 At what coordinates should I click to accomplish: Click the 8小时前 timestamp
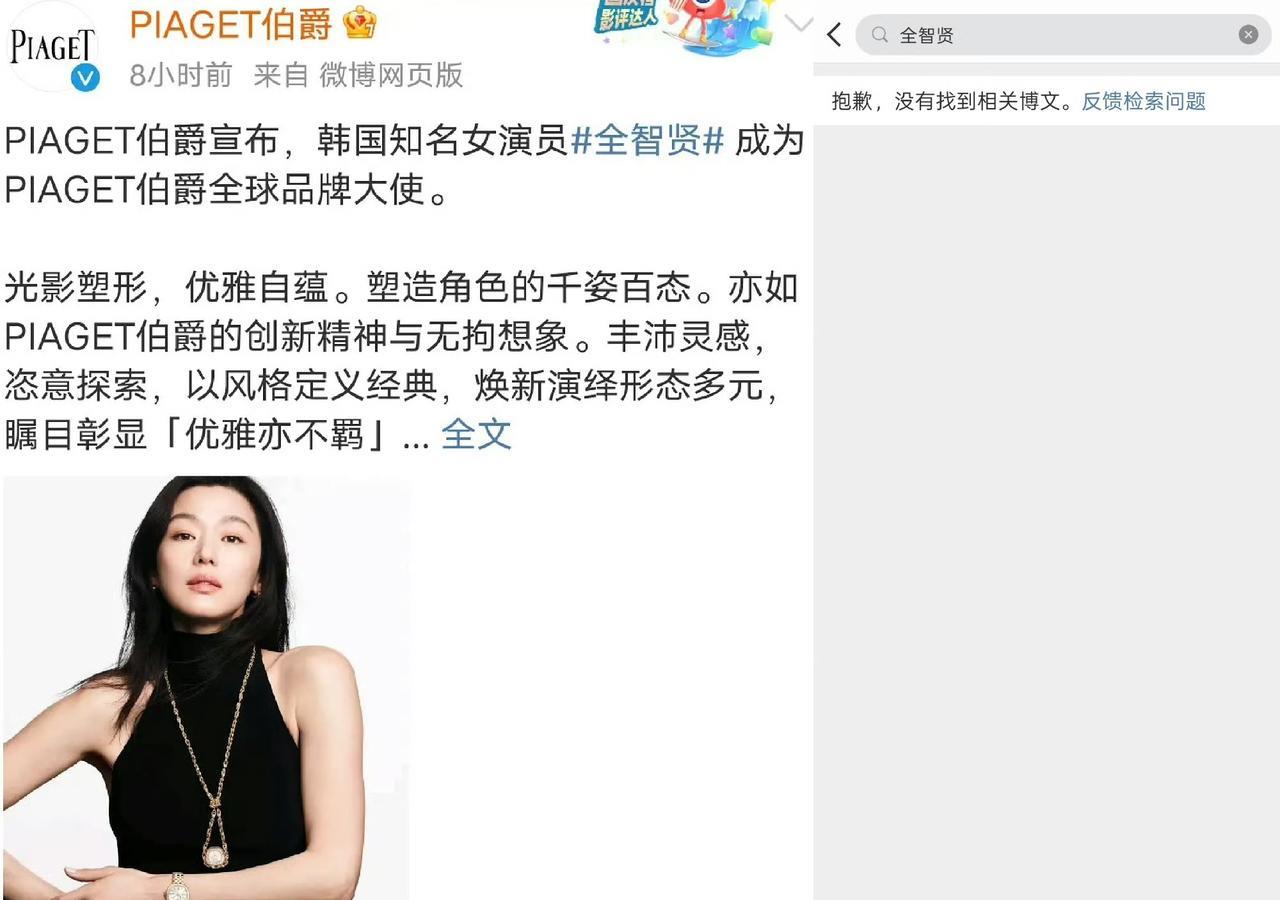(x=181, y=75)
